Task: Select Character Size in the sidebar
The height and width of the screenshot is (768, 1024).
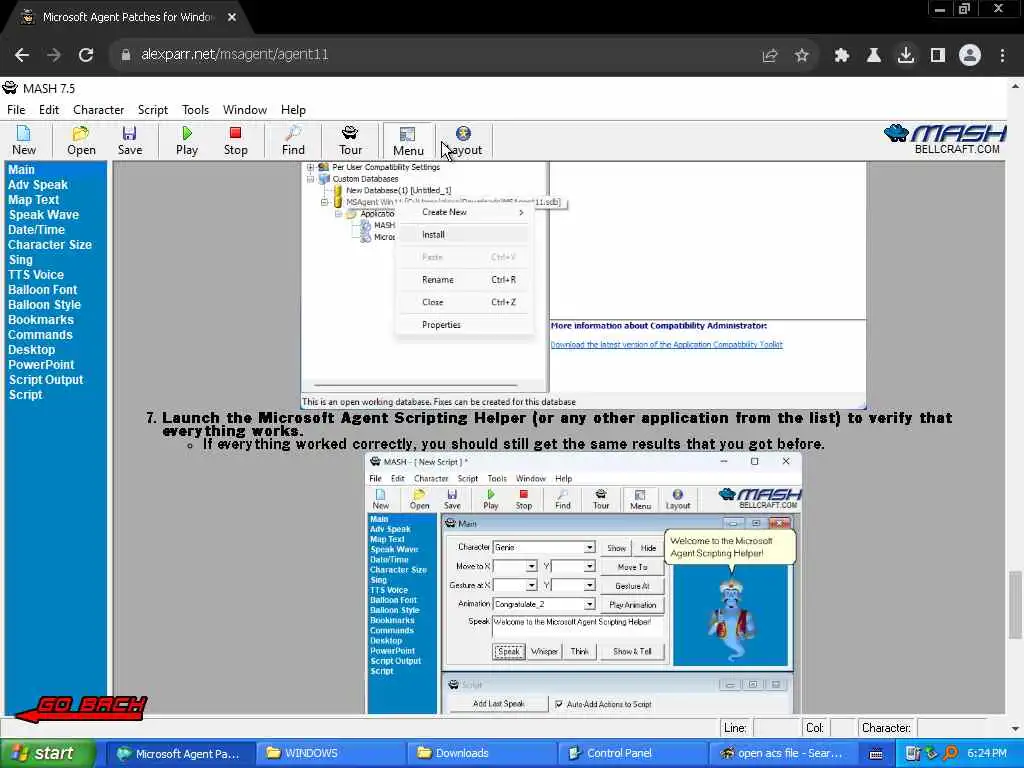Action: (x=50, y=245)
